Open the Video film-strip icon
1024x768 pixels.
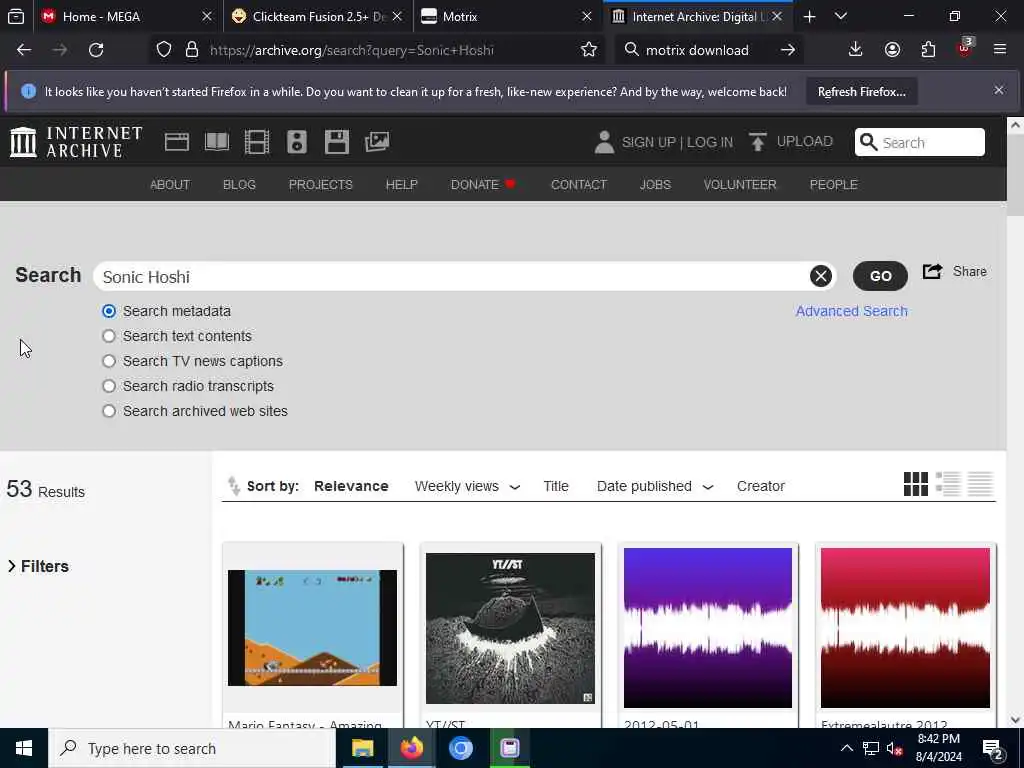coord(257,142)
